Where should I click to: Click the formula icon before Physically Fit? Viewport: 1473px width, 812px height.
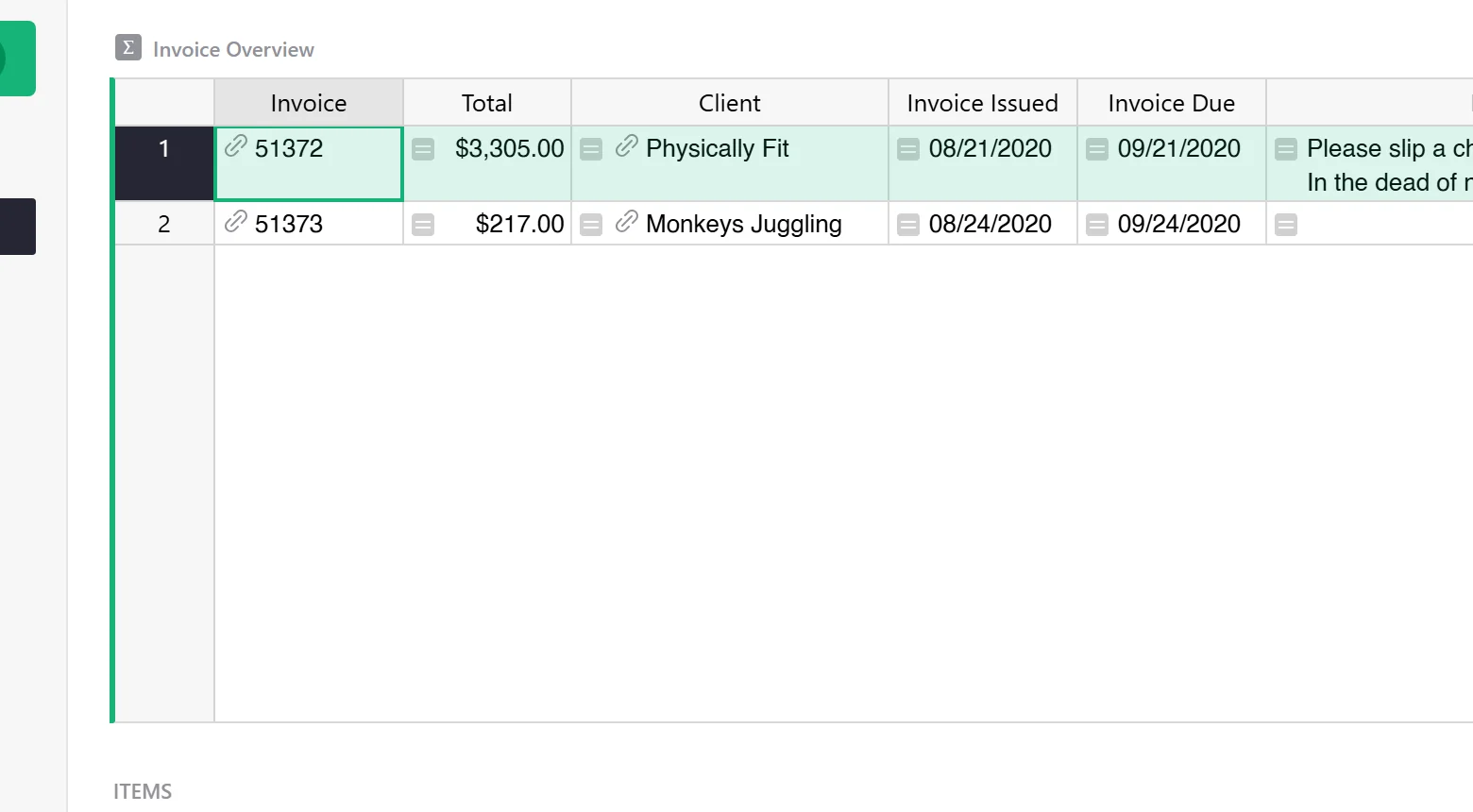coord(591,149)
